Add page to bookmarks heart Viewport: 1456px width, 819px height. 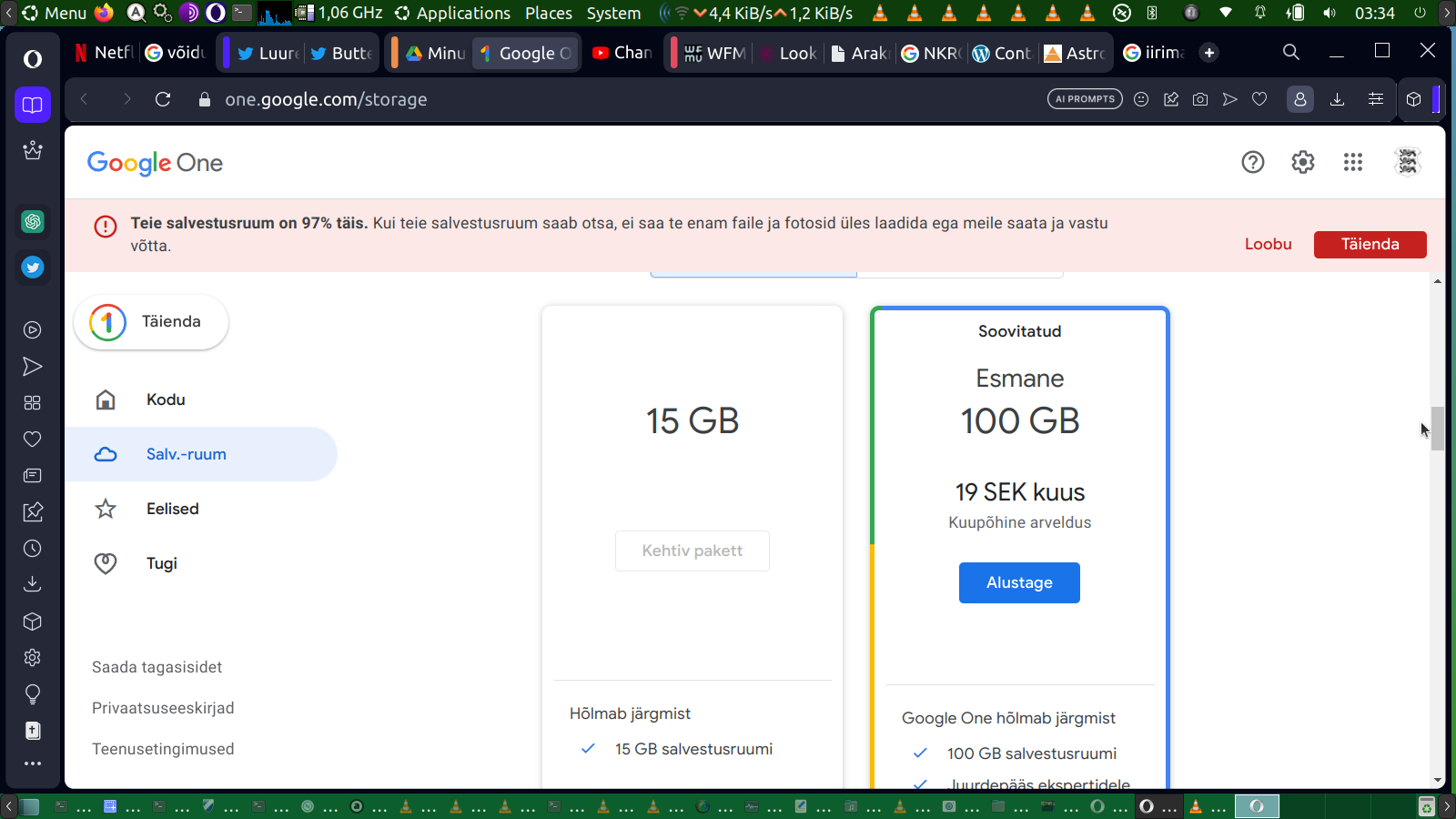(1259, 99)
